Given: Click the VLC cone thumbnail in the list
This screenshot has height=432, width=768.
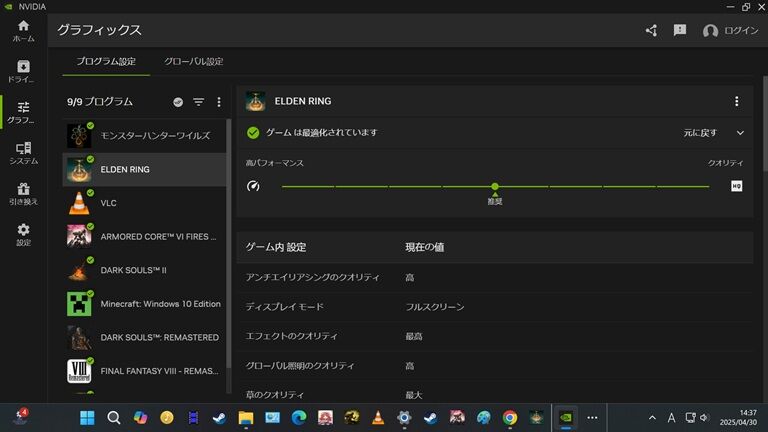Looking at the screenshot, I should 79,203.
